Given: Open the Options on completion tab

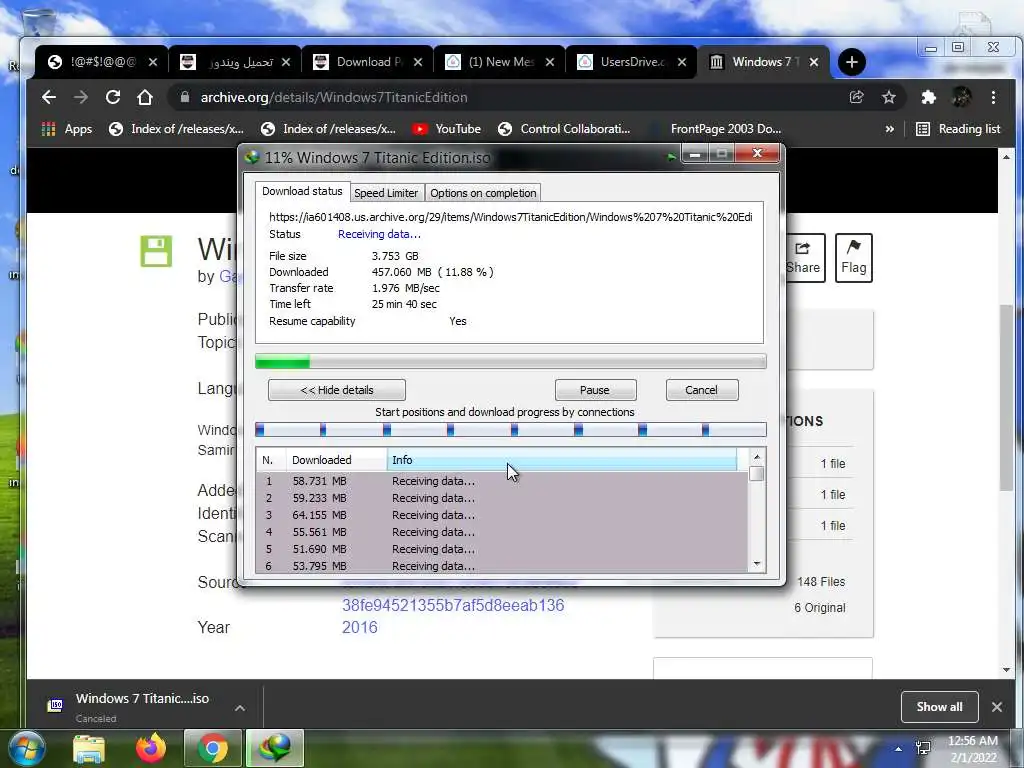Looking at the screenshot, I should [483, 193].
